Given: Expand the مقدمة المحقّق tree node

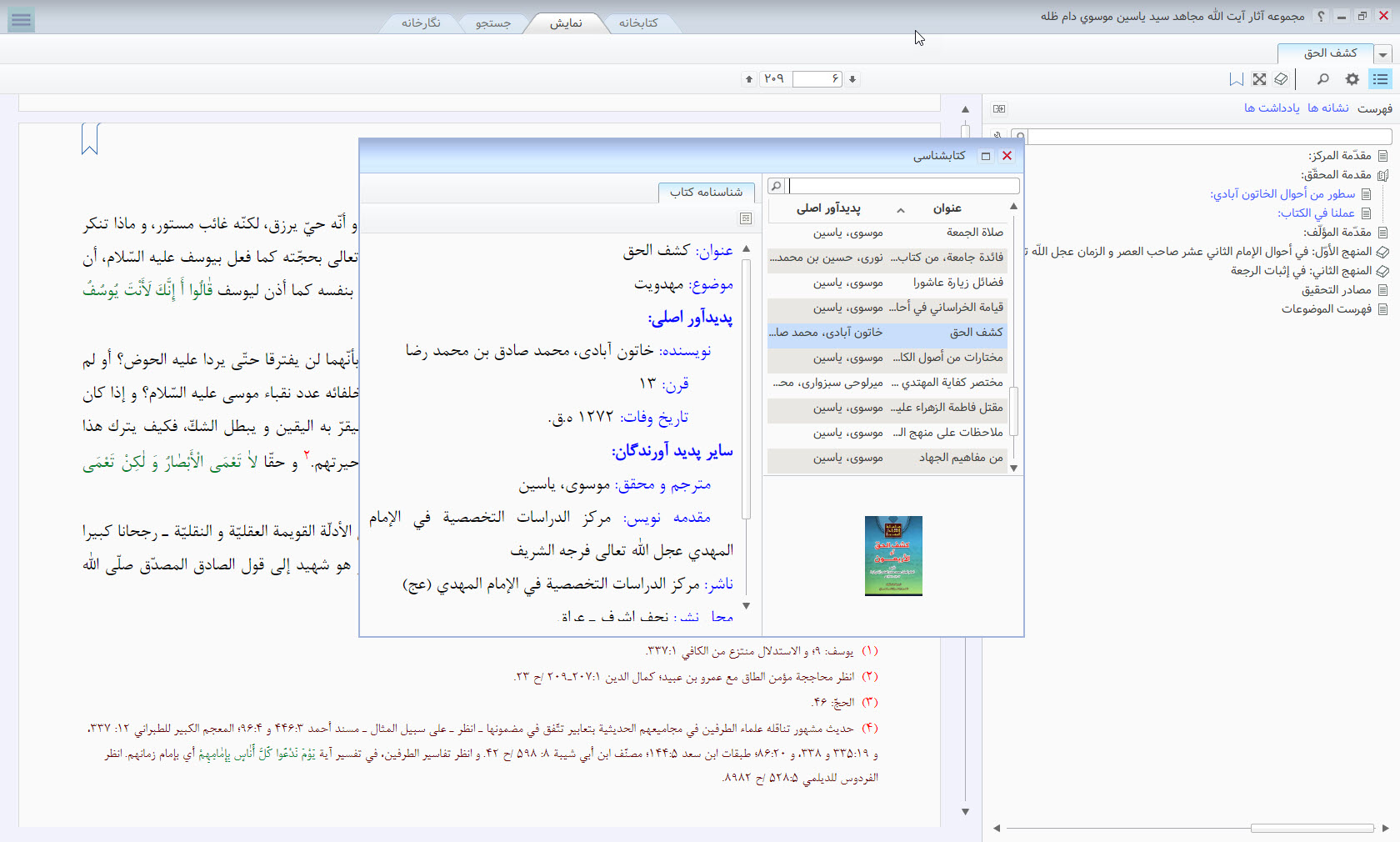Looking at the screenshot, I should click(1383, 175).
